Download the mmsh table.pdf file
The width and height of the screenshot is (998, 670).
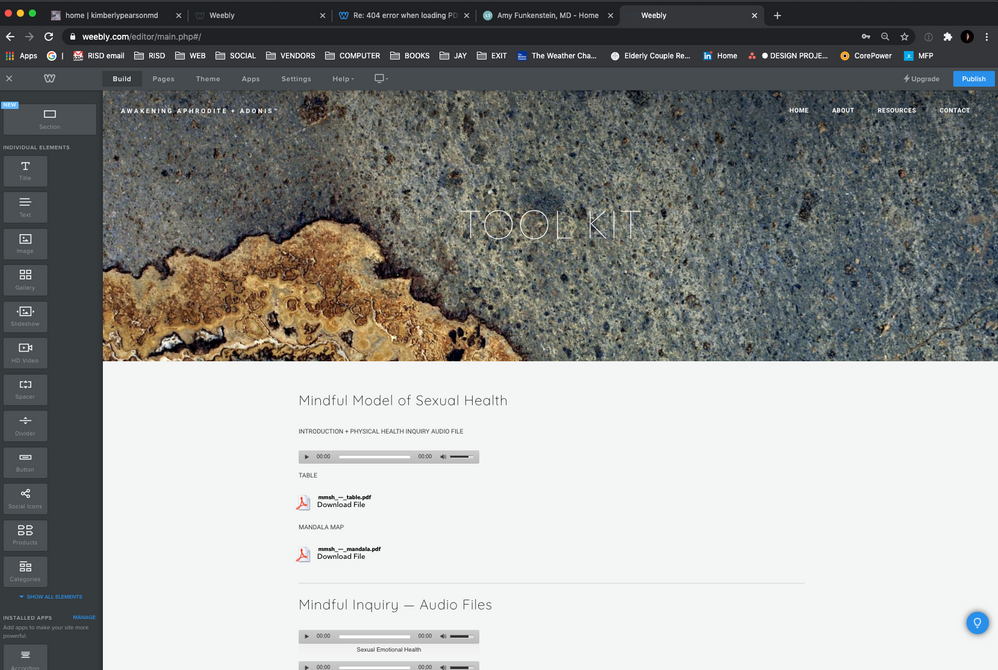coord(341,505)
